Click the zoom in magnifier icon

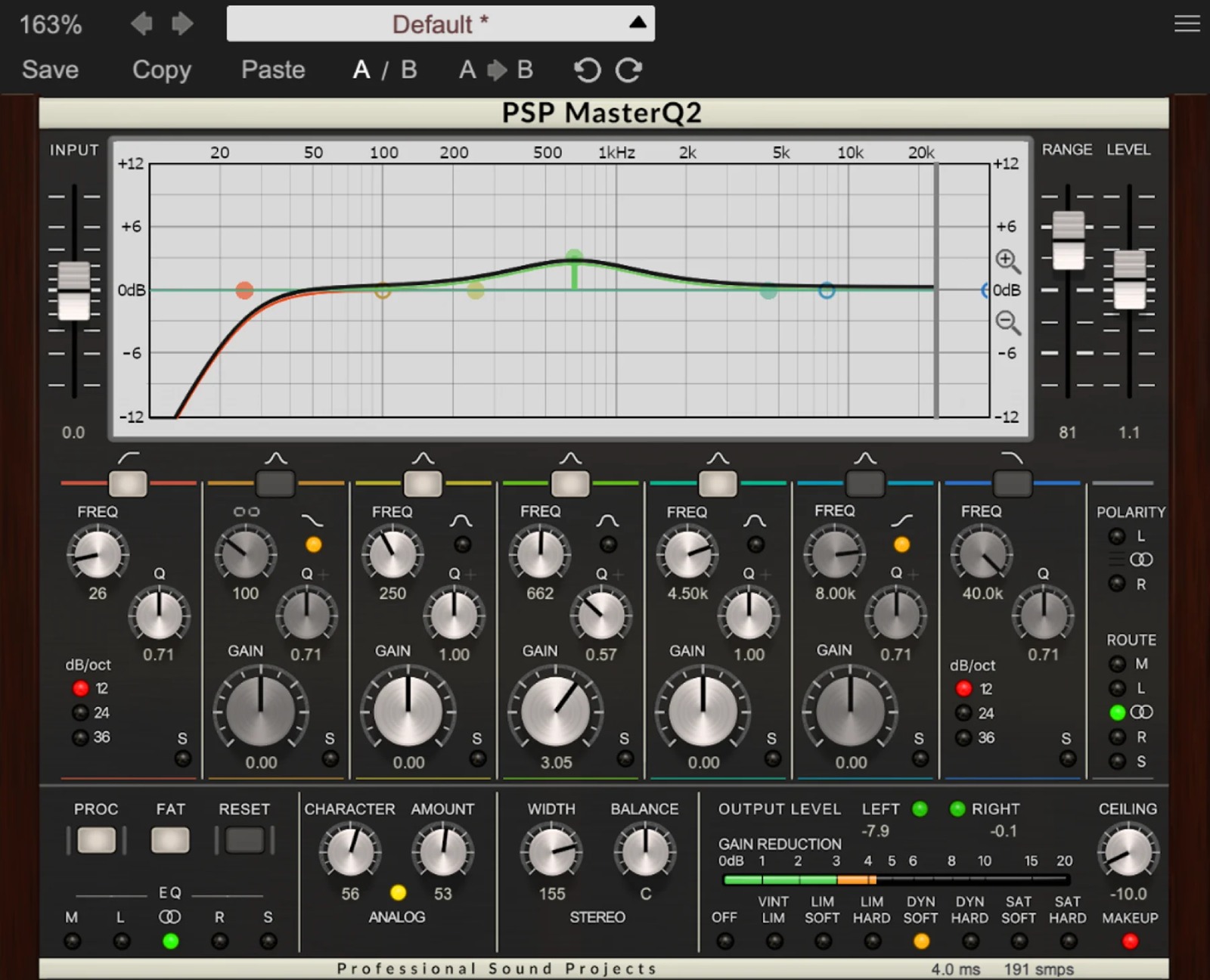1007,261
